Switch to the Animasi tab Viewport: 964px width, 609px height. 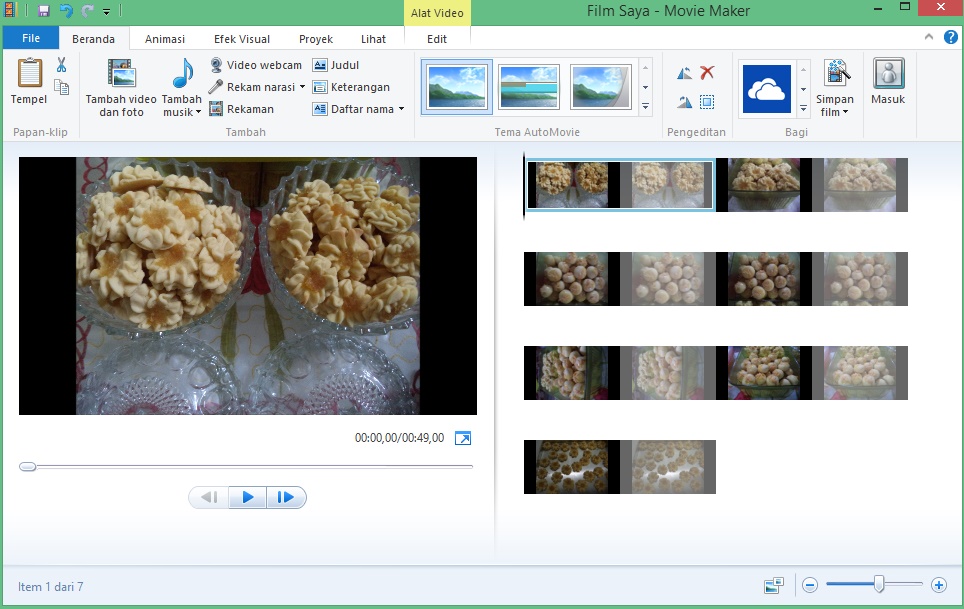click(x=165, y=39)
